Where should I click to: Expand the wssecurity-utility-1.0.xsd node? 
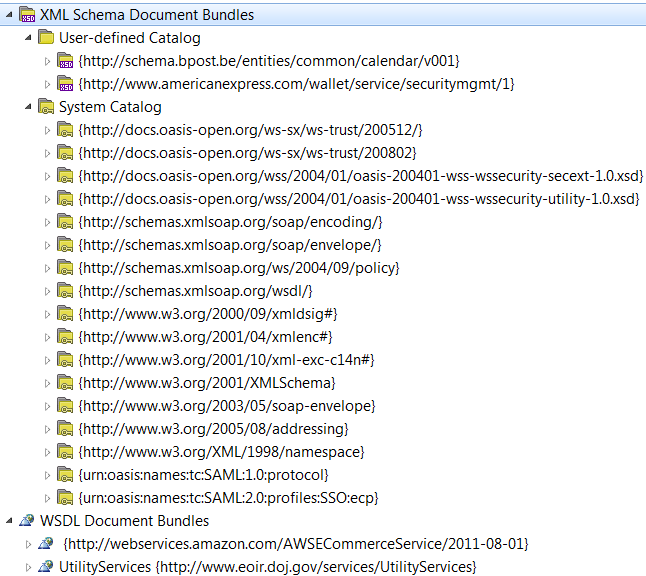(47, 200)
